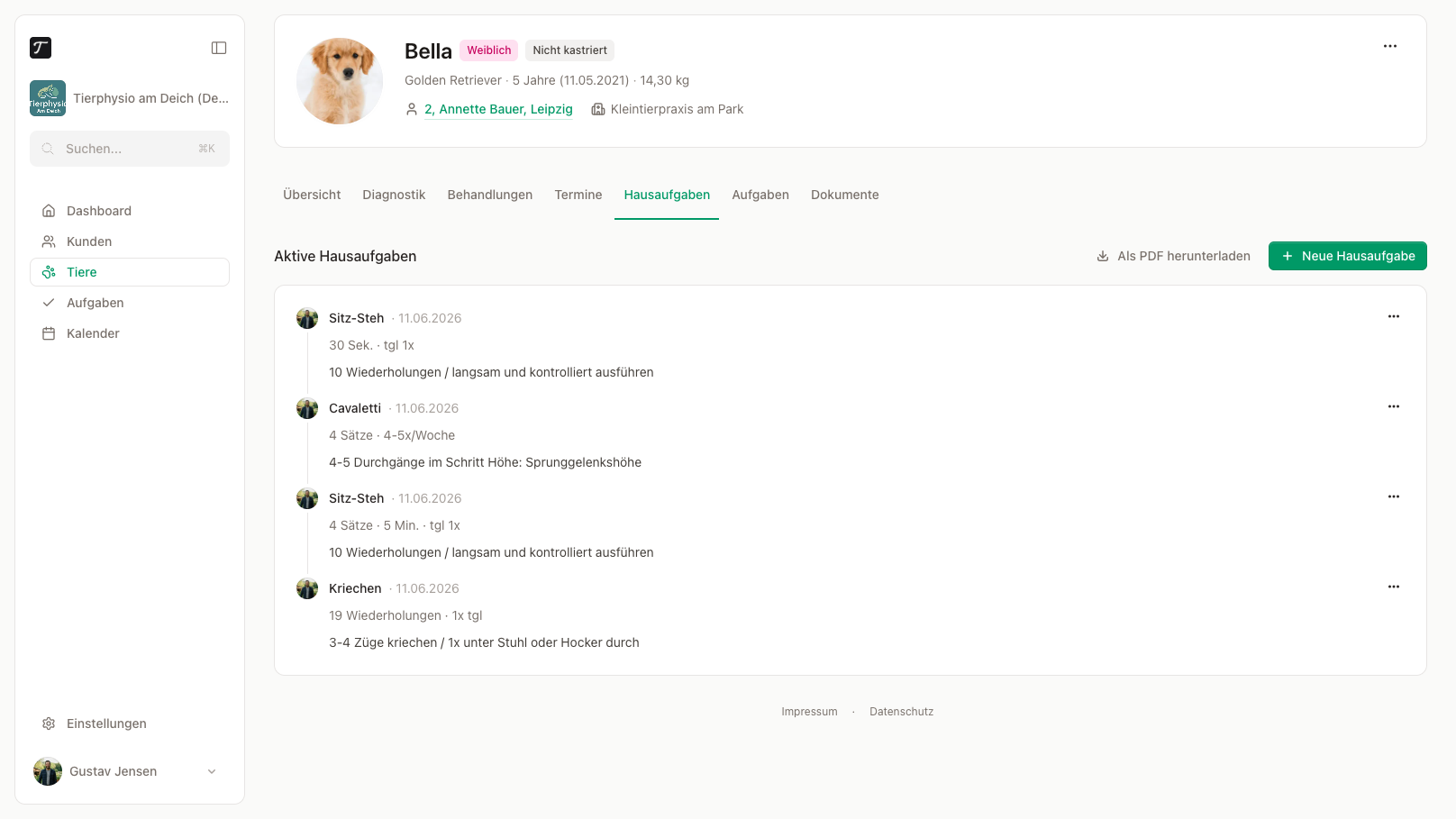Open Aufgaben in sidebar navigation
Image resolution: width=1456 pixels, height=819 pixels.
[130, 303]
